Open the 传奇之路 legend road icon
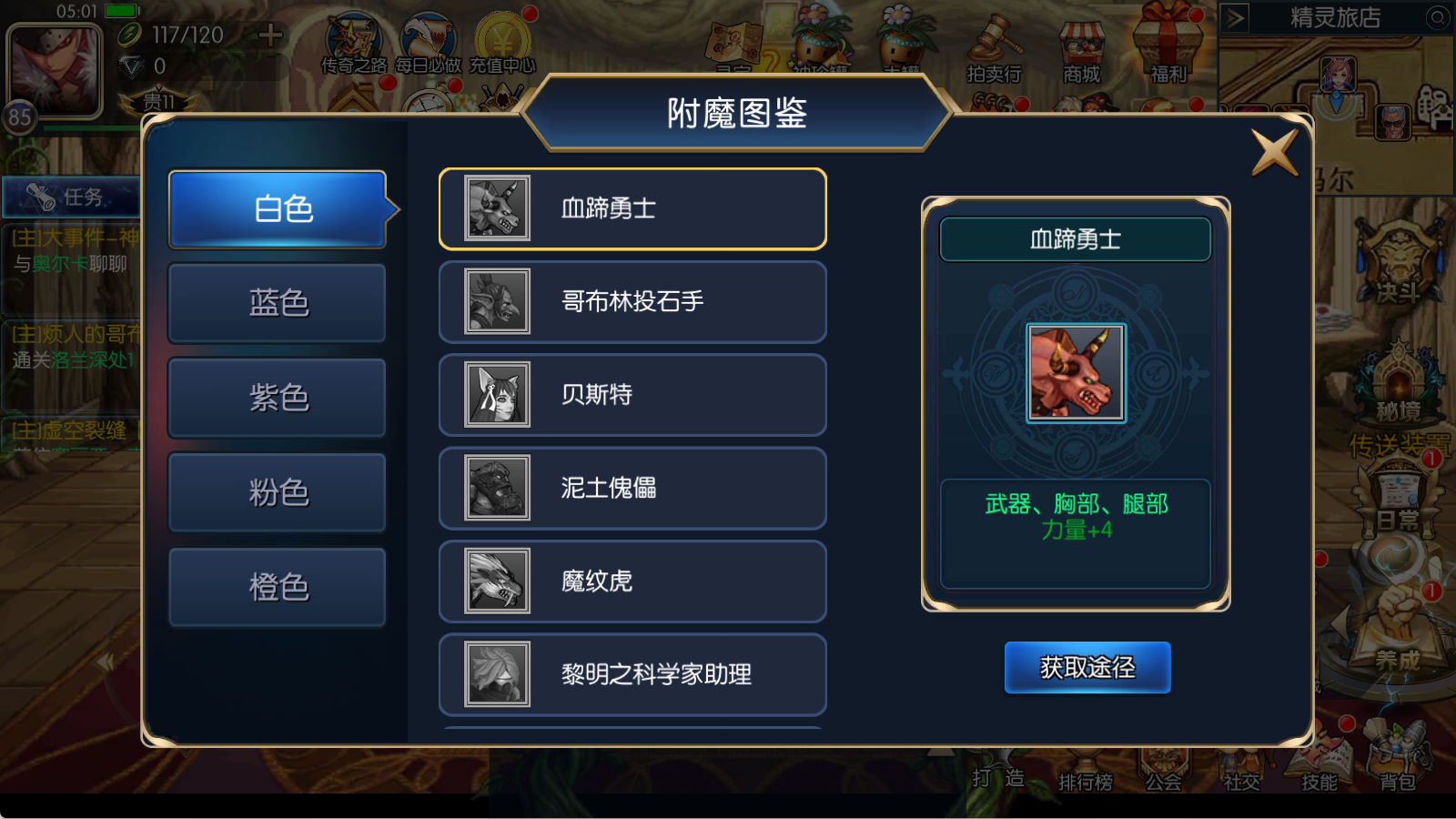1456x819 pixels. (x=354, y=43)
